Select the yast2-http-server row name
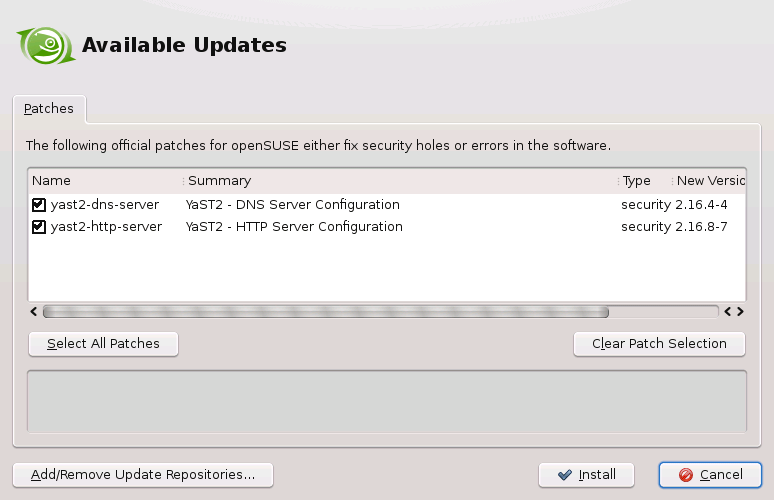This screenshot has height=500, width=774. (x=106, y=227)
